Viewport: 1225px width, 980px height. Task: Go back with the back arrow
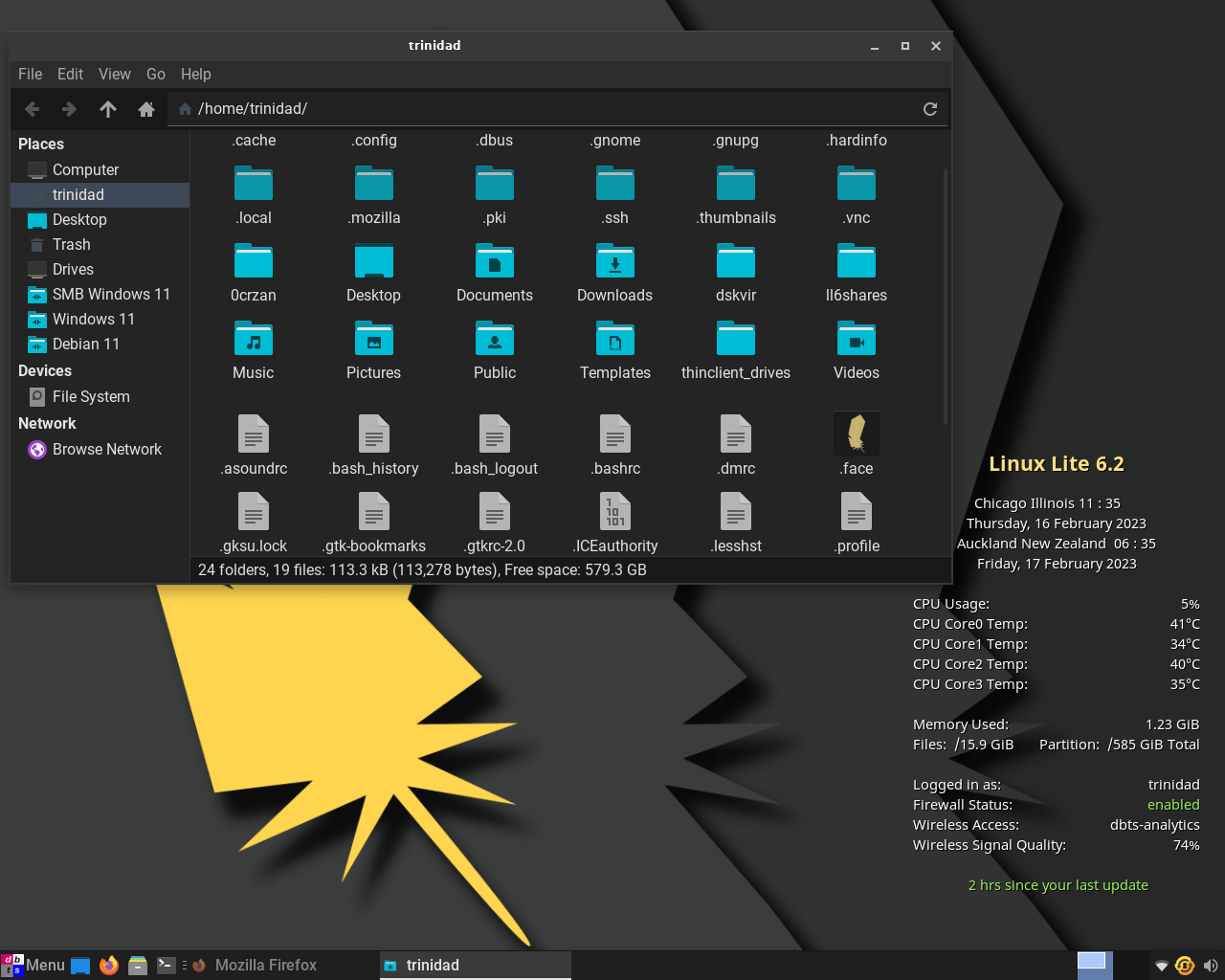pos(32,109)
